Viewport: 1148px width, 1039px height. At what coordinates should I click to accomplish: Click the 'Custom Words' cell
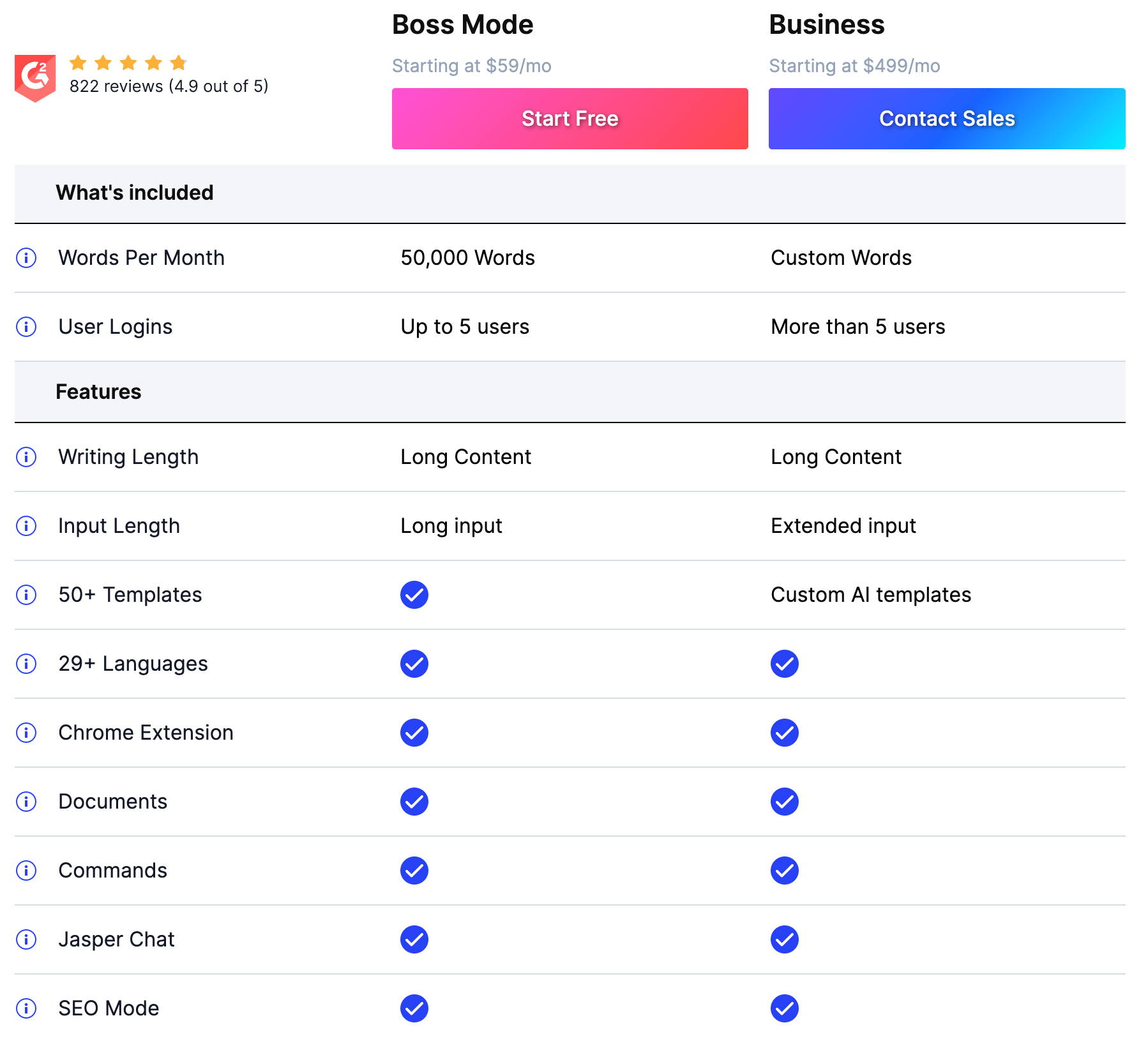(x=842, y=258)
